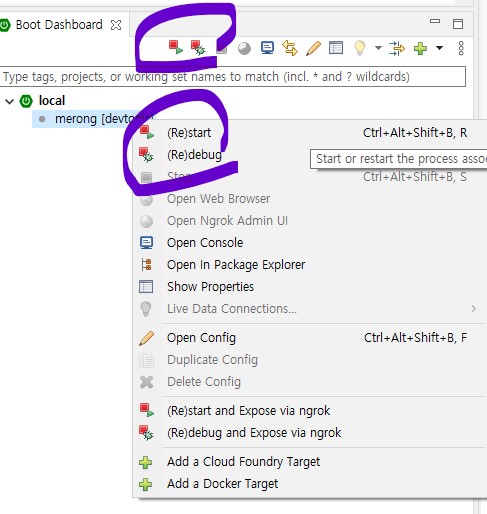Choose (Re)start from the context menu

click(x=310, y=133)
